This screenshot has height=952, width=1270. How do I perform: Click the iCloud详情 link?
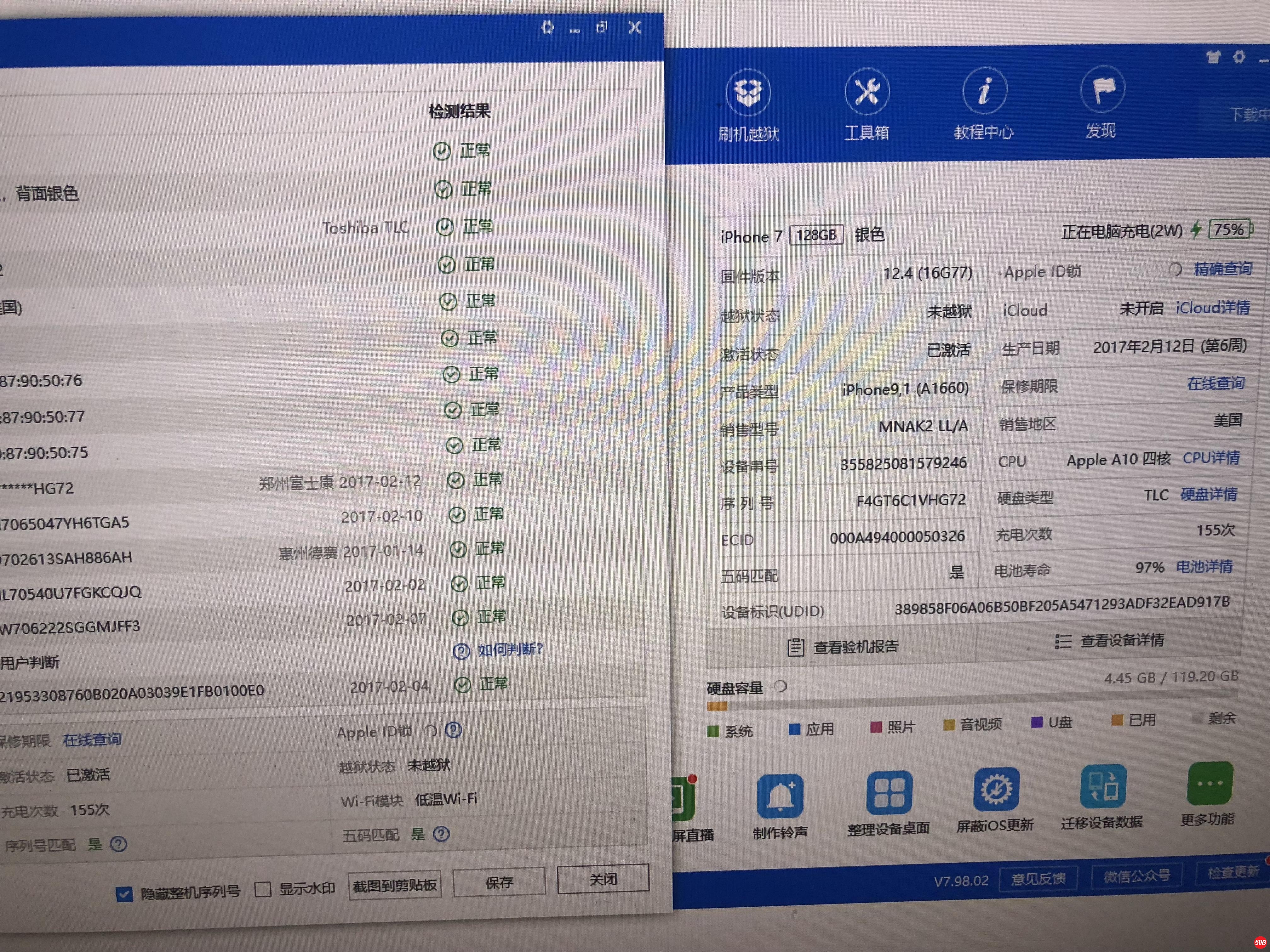(1212, 308)
